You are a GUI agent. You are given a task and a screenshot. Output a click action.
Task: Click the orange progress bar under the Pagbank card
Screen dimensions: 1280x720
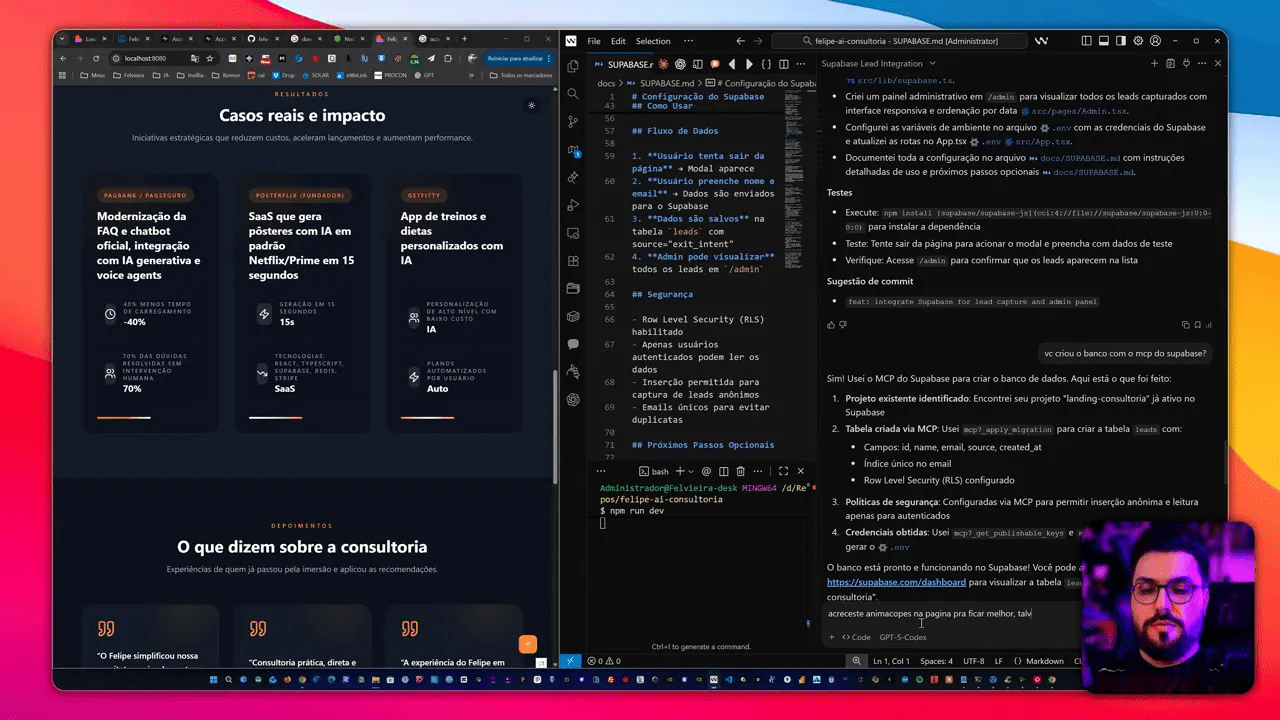click(123, 420)
